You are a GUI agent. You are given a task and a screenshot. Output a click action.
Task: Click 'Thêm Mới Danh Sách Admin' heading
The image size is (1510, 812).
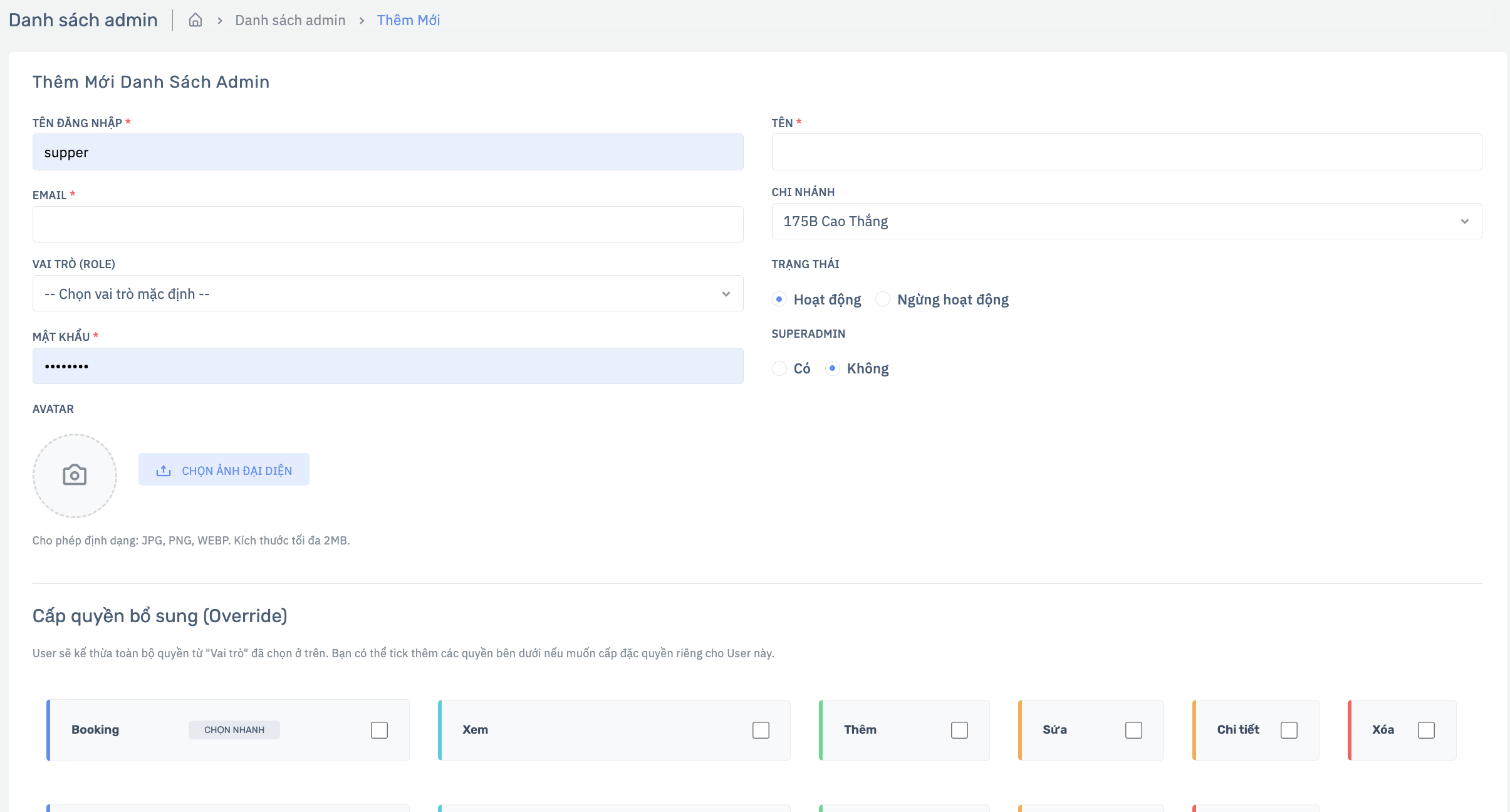point(151,82)
